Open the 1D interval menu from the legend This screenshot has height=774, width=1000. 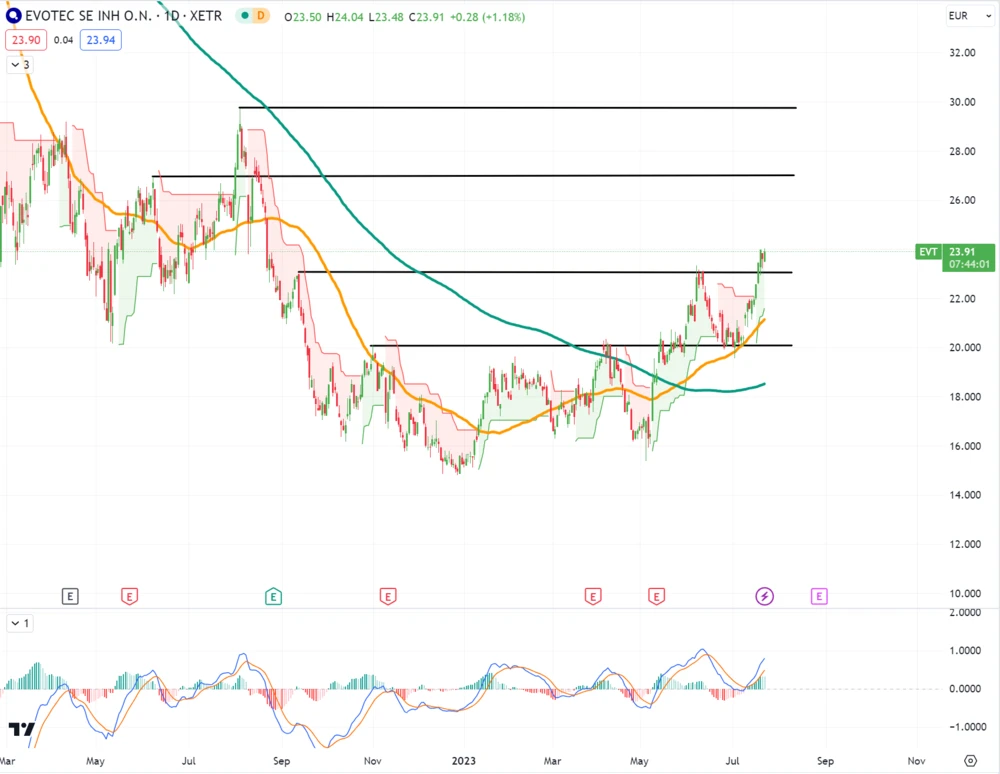click(x=170, y=16)
